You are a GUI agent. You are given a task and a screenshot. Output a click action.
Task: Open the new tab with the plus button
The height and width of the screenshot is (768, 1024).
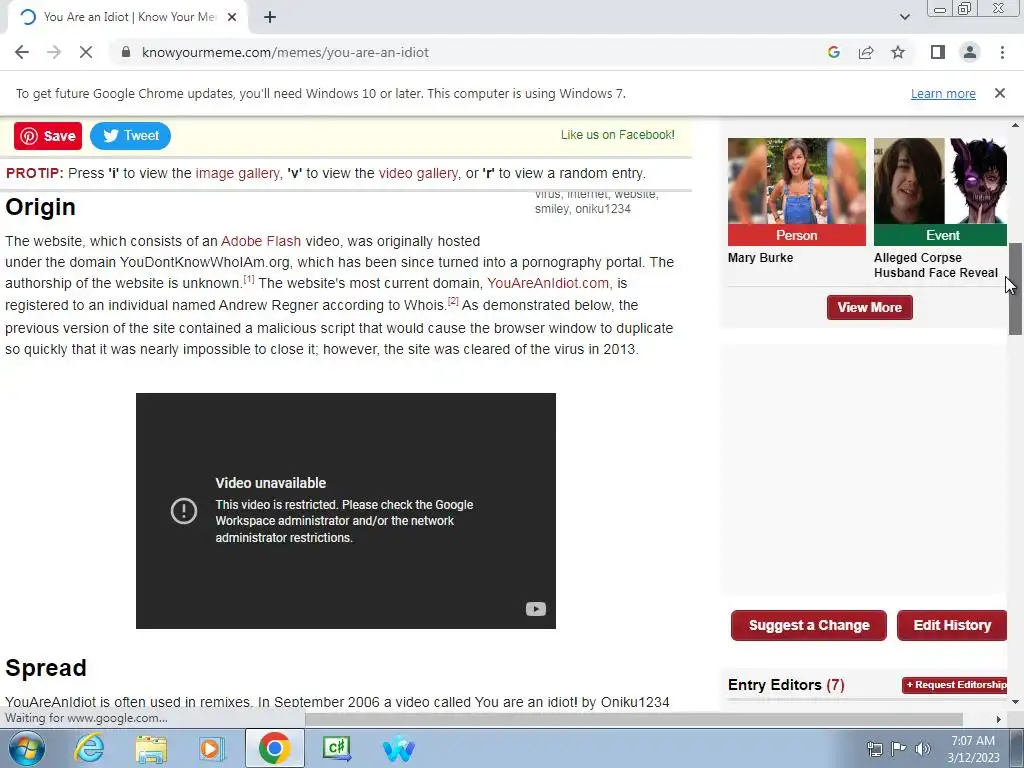(x=270, y=17)
